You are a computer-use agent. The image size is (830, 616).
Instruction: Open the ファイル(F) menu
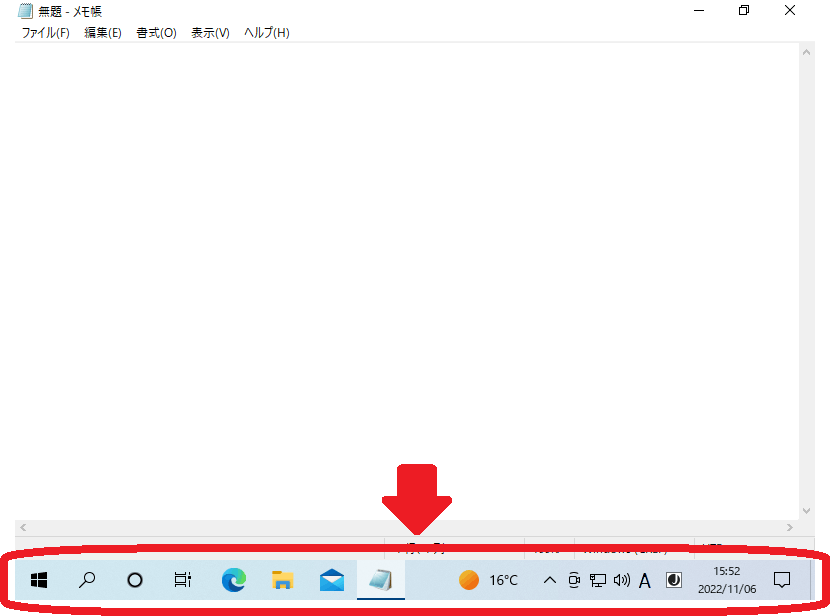(x=43, y=32)
